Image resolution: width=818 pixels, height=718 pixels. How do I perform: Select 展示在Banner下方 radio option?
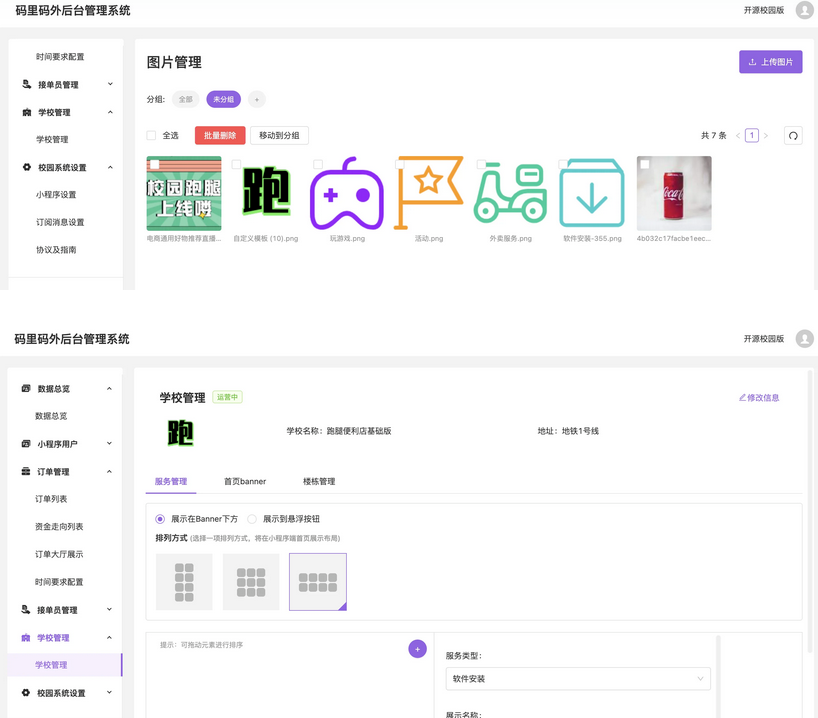(x=160, y=519)
